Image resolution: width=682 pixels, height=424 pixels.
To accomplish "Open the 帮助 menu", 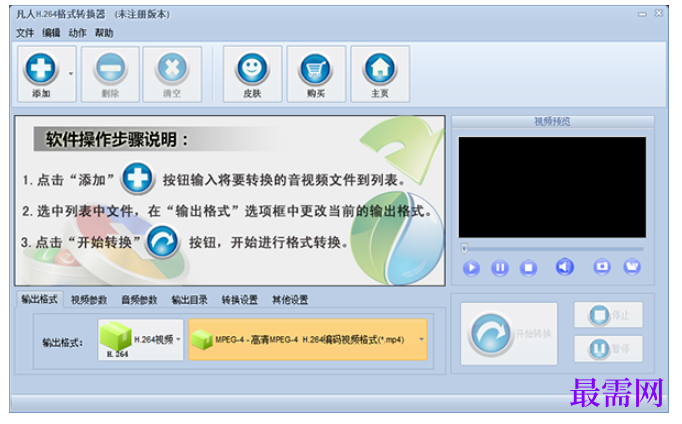I will [104, 33].
